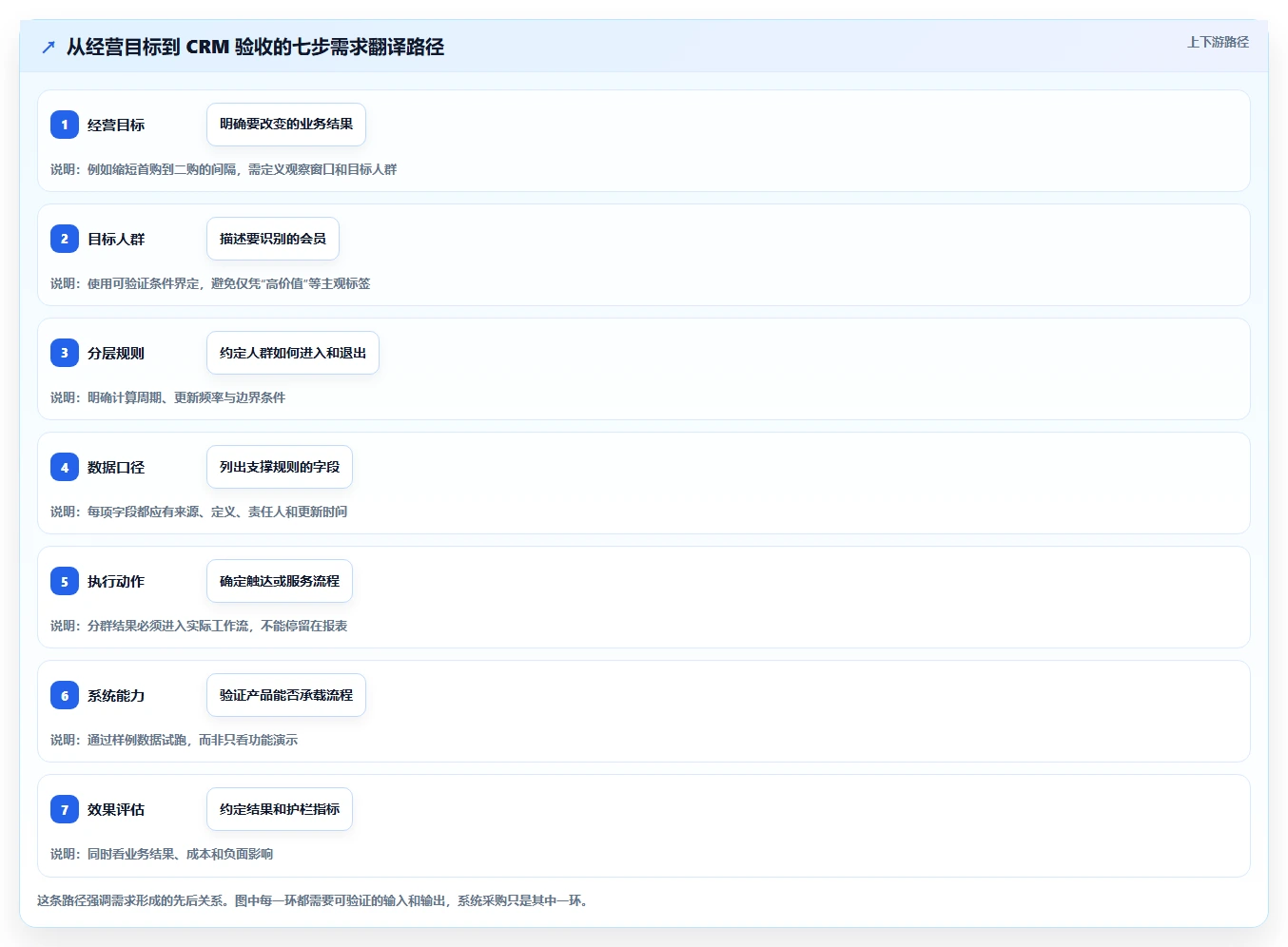1288x947 pixels.
Task: Select the 数据口径 step title
Action: pyautogui.click(x=116, y=467)
